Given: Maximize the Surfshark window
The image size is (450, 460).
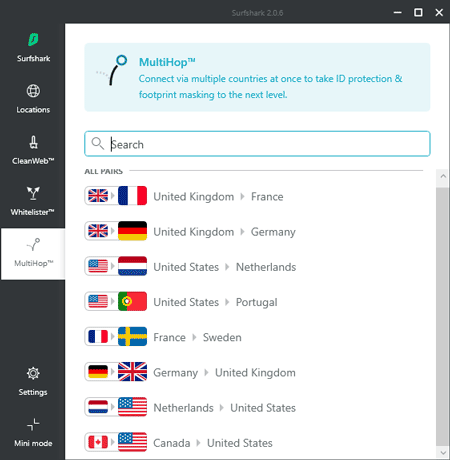Looking at the screenshot, I should tap(418, 13).
